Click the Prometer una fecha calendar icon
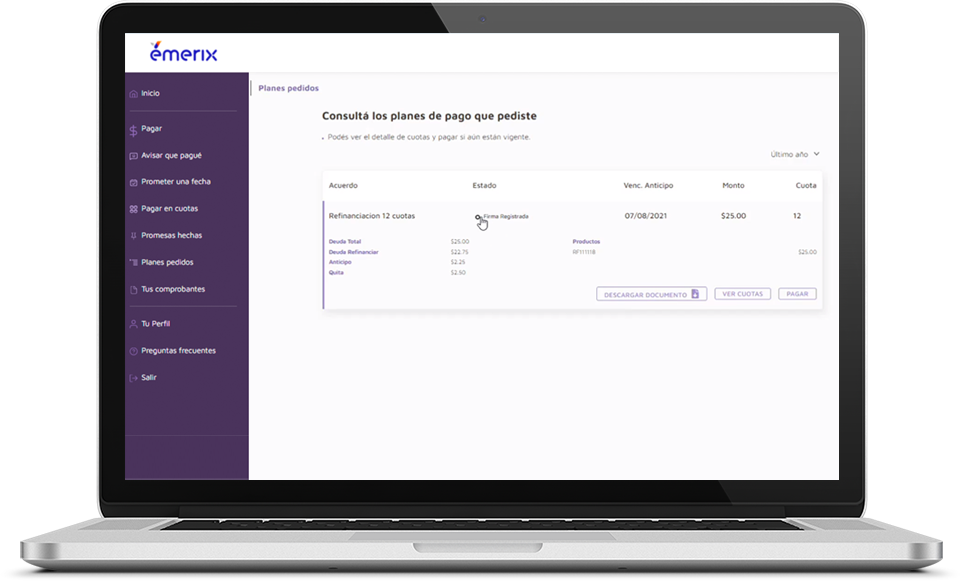Viewport: 960px width, 581px height. (133, 182)
